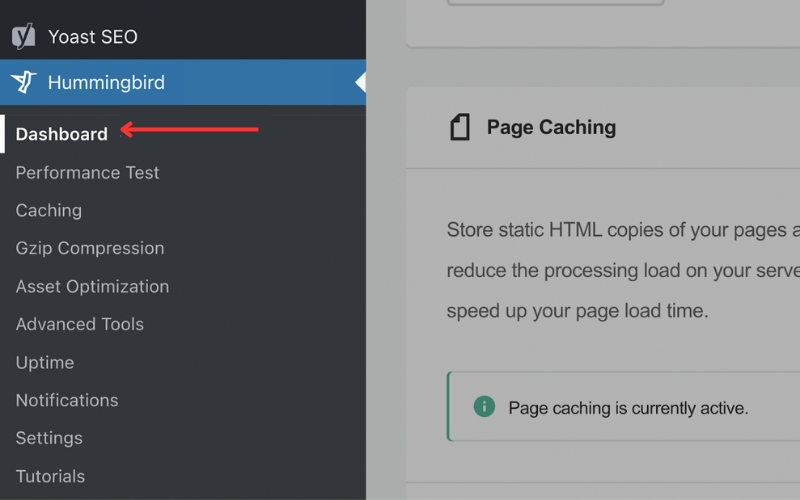Screen dimensions: 800x500
Task: Open the Yoast SEO menu
Action: [x=183, y=36]
